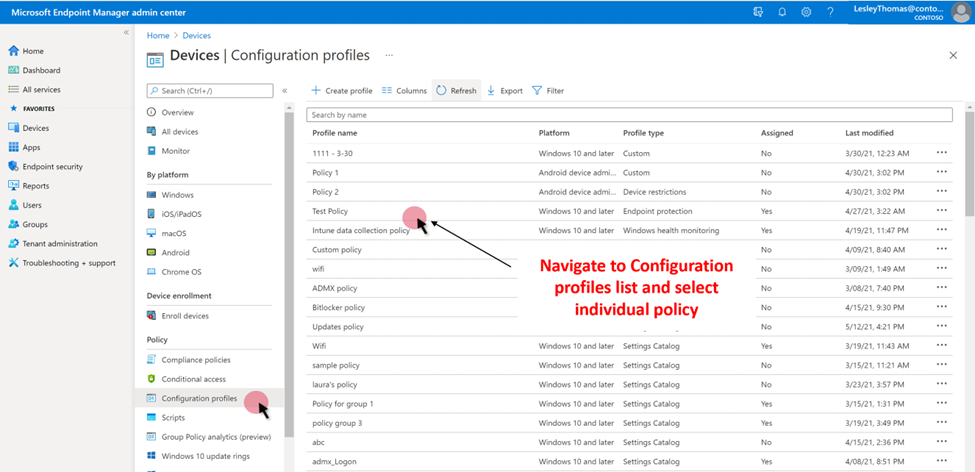
Task: Follow the Home breadcrumb link
Action: pos(158,35)
